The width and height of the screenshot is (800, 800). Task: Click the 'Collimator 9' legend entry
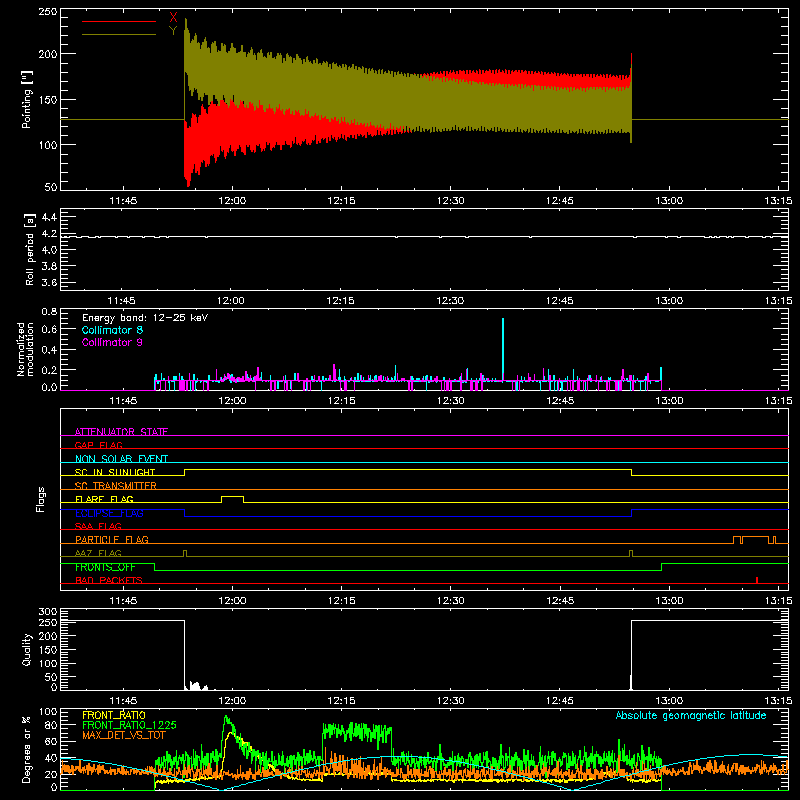pos(112,342)
